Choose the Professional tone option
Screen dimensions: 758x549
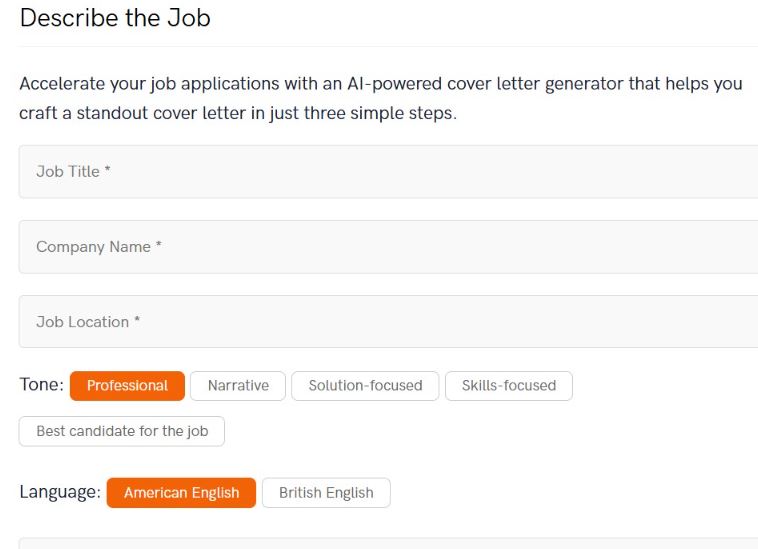coord(127,386)
